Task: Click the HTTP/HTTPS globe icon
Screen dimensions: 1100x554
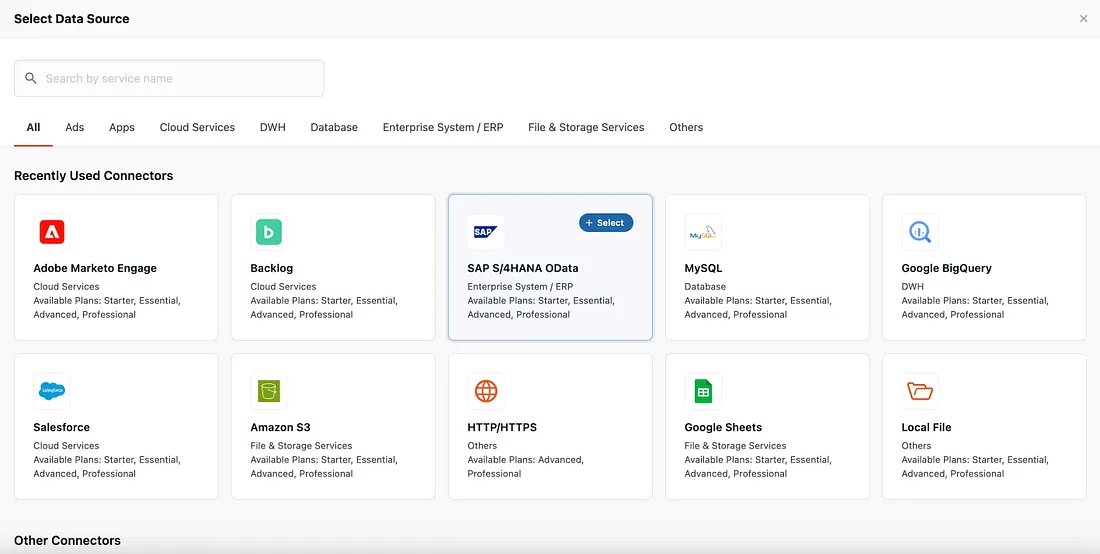Action: (x=486, y=391)
